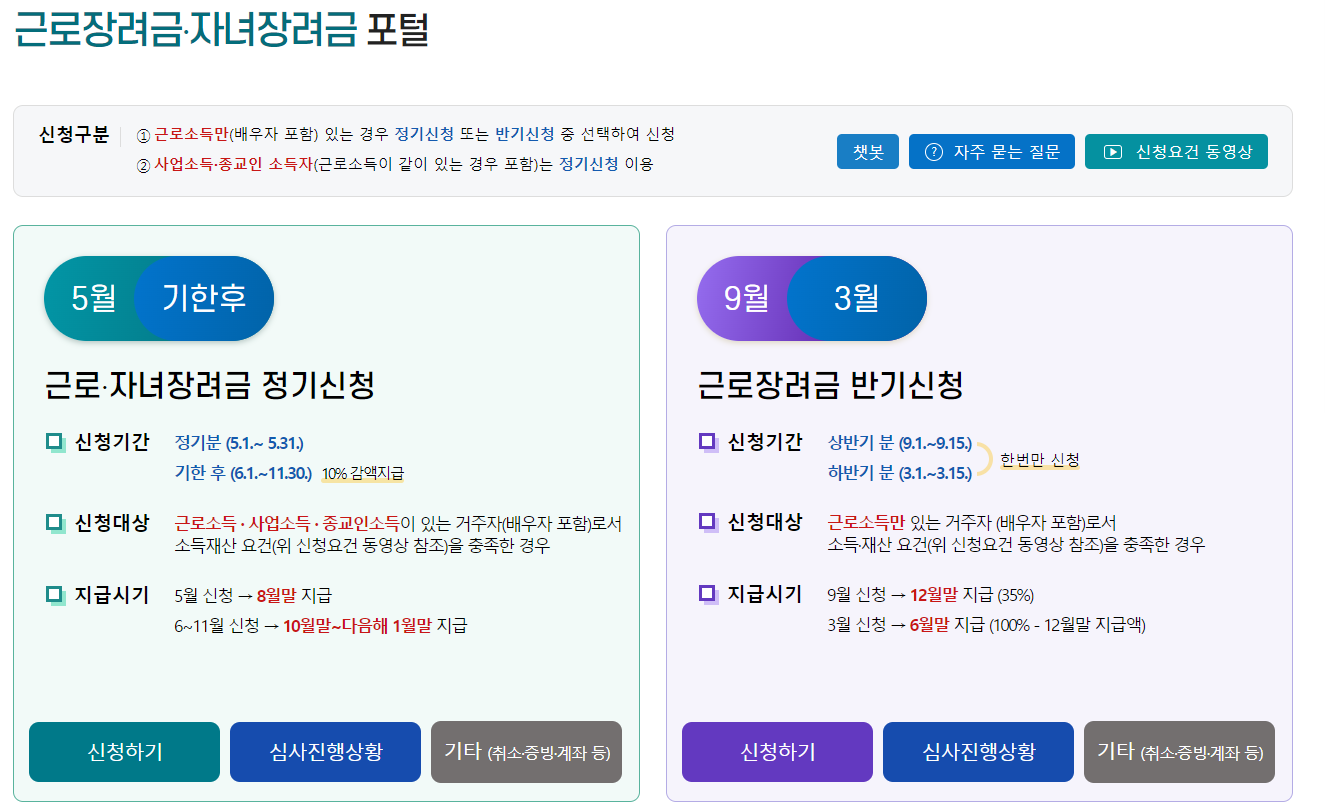
Task: Open 기타 (취소·증빙·계좌 등) in 반기신청 card
Action: tap(1179, 752)
